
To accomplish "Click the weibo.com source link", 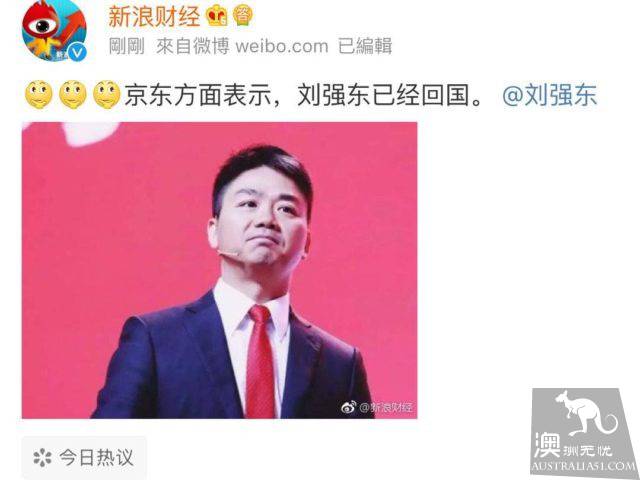I will pos(282,46).
